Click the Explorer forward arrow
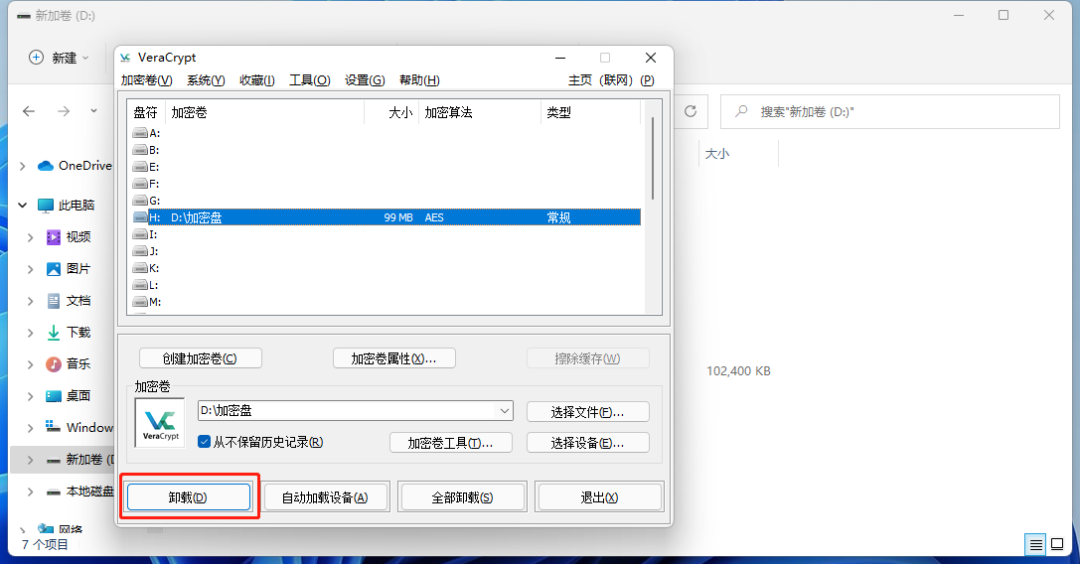Image resolution: width=1080 pixels, height=564 pixels. (63, 111)
